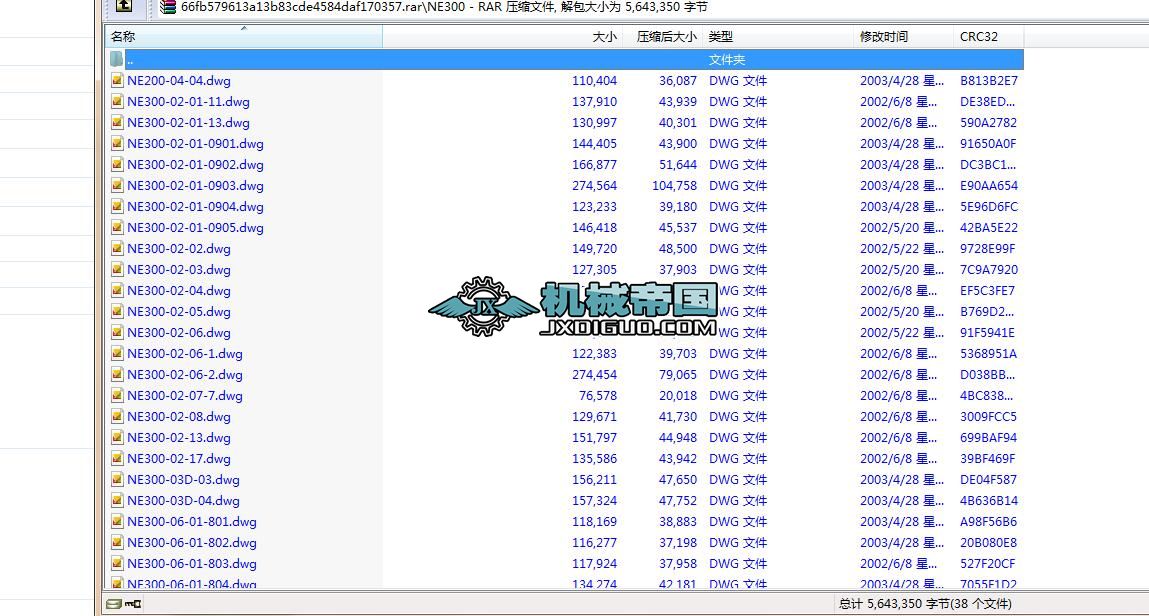Click the file icon of NE300-02-05.dwg
Viewport: 1149px width, 616px height.
117,311
